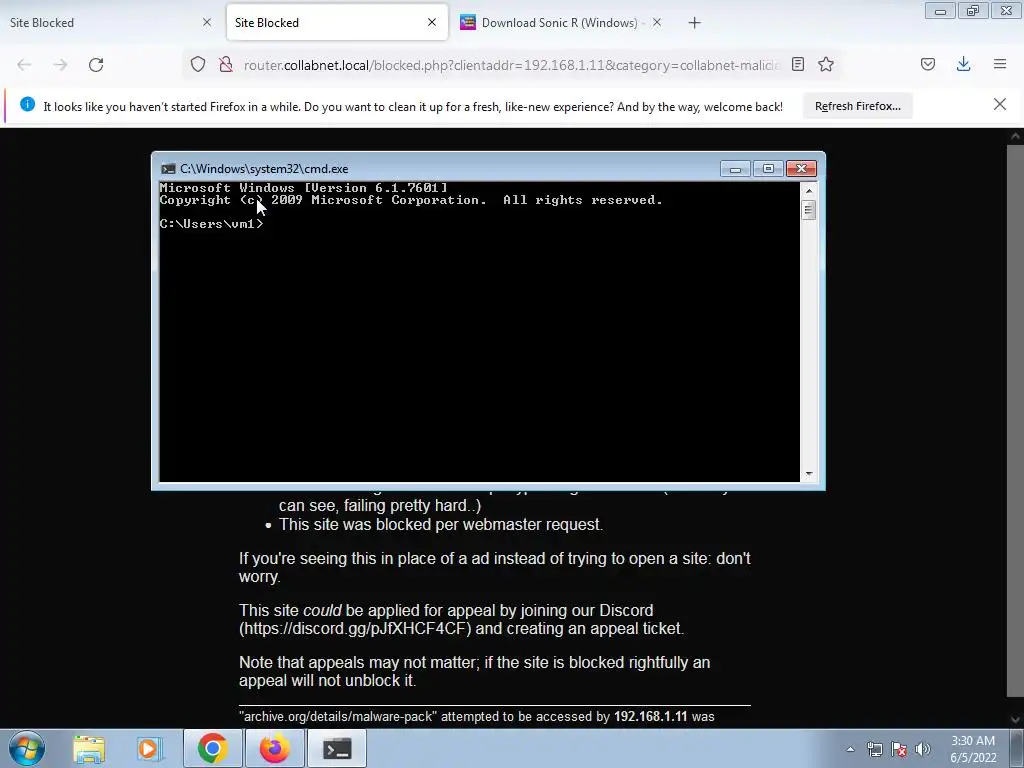Click the "blocked per webmaster request" bullet text
This screenshot has width=1024, height=768.
point(441,524)
